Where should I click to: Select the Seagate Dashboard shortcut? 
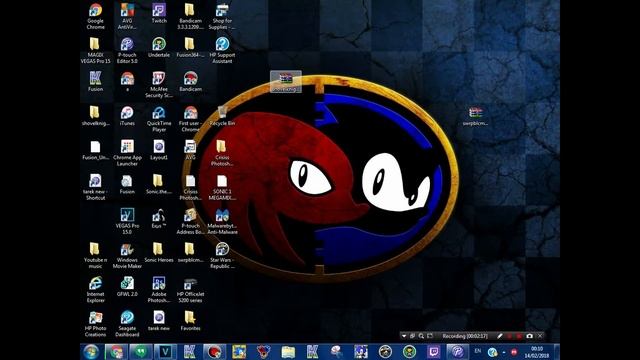[x=127, y=325]
